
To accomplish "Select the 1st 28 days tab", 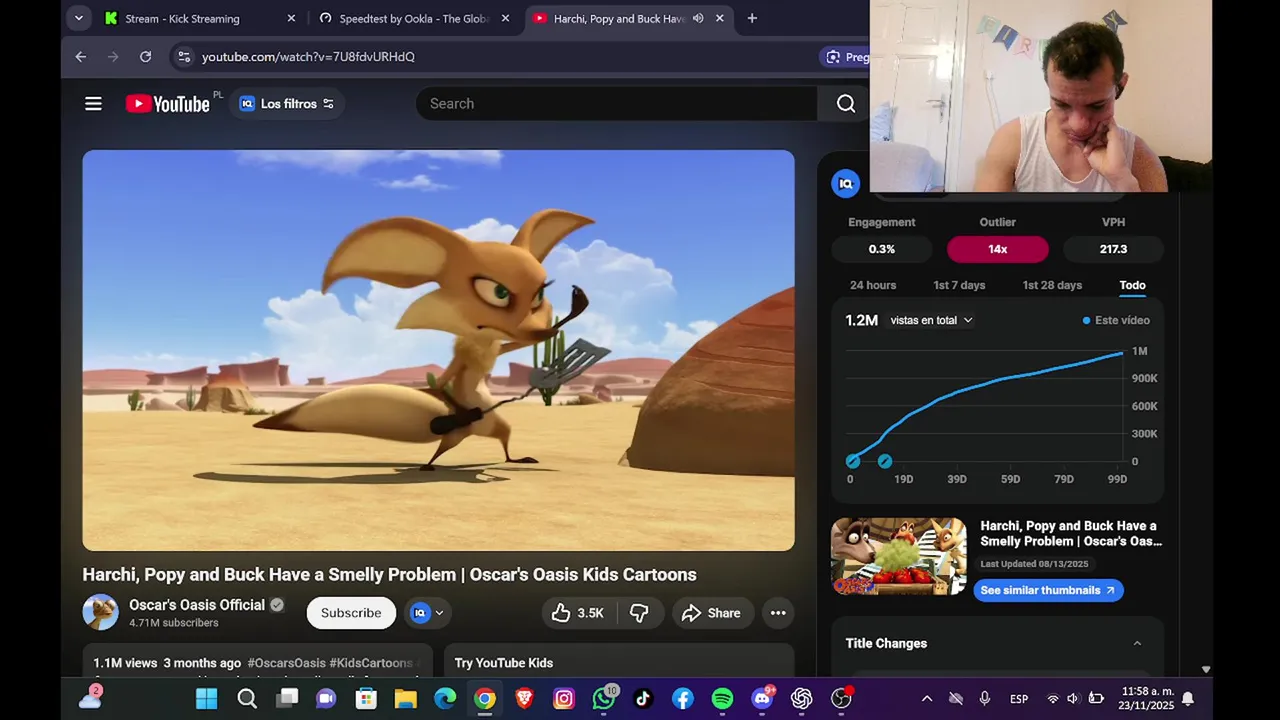I will [1052, 285].
